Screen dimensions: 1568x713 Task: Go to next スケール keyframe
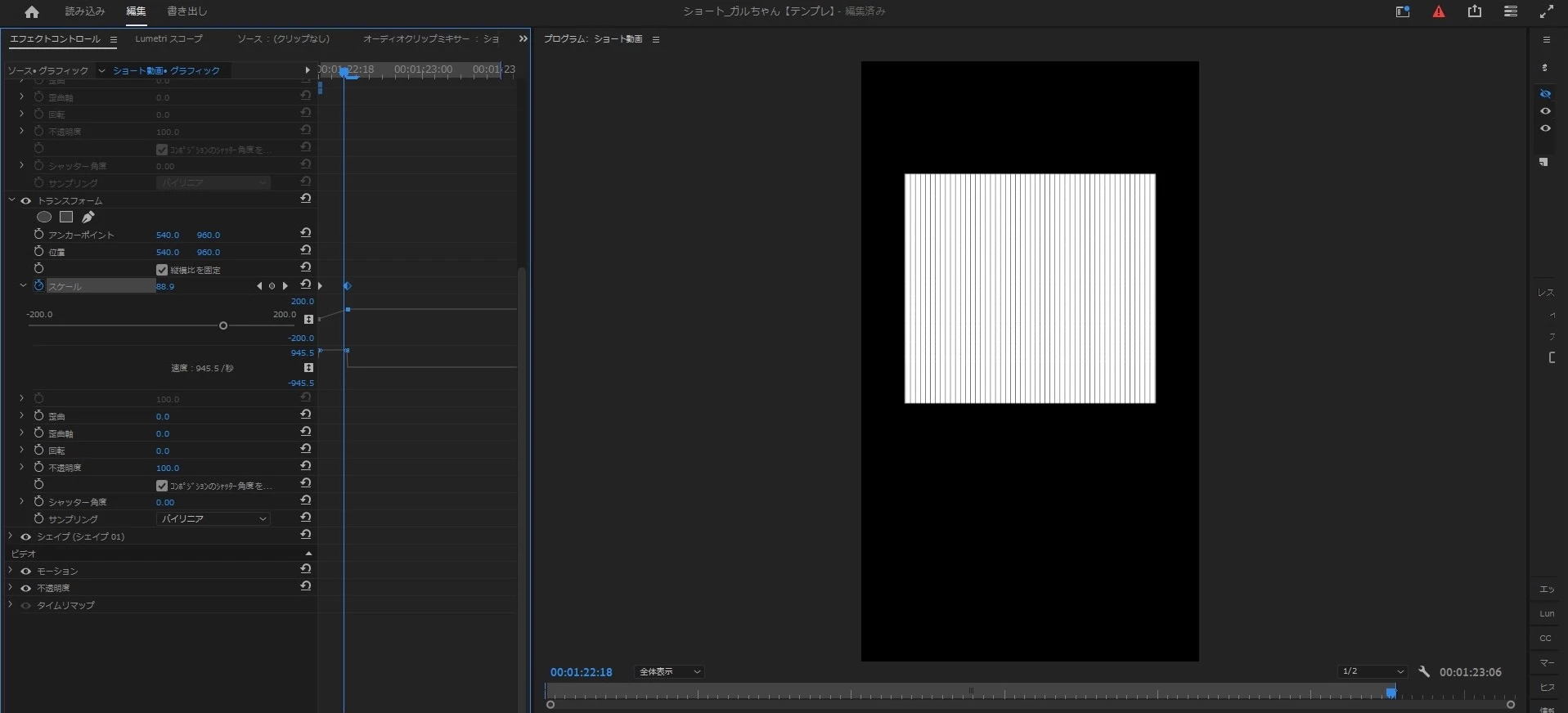tap(285, 286)
